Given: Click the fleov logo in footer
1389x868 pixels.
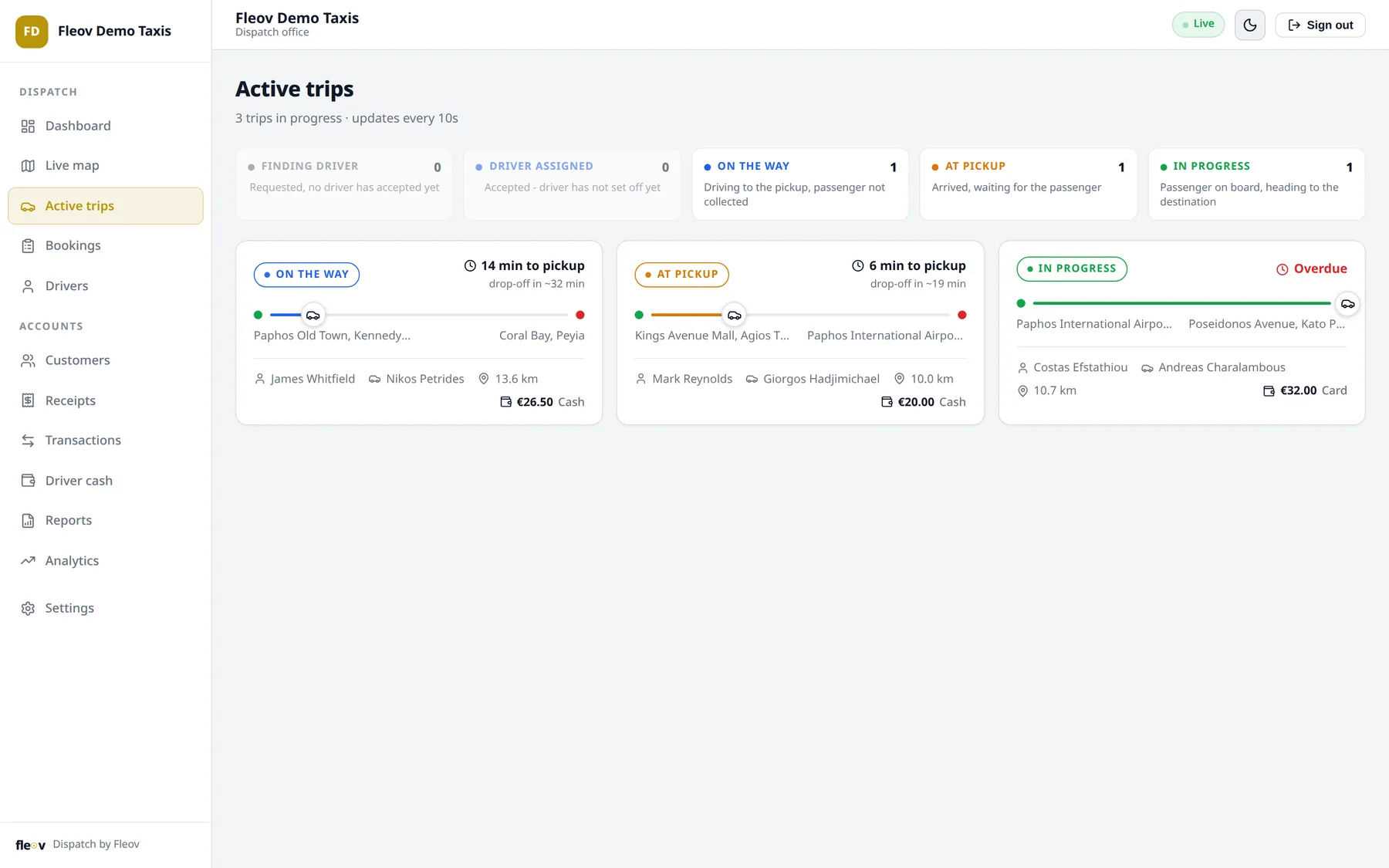Looking at the screenshot, I should coord(30,845).
